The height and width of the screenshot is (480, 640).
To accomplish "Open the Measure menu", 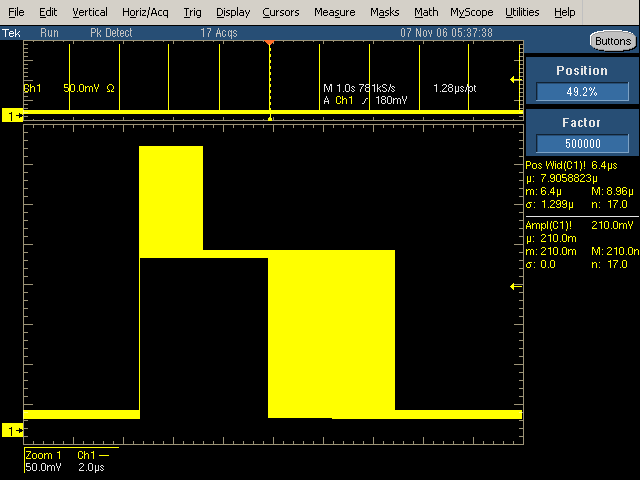I will click(x=334, y=12).
